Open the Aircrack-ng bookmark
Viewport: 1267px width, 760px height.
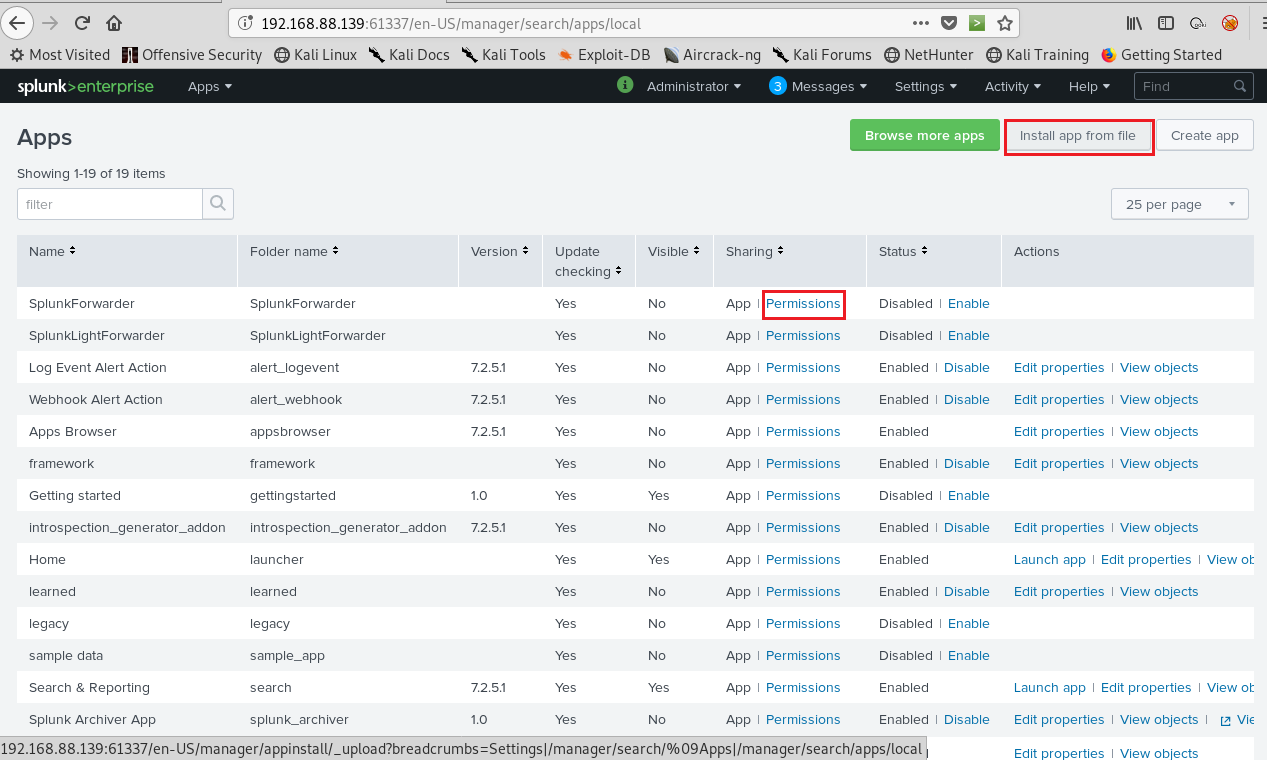713,55
